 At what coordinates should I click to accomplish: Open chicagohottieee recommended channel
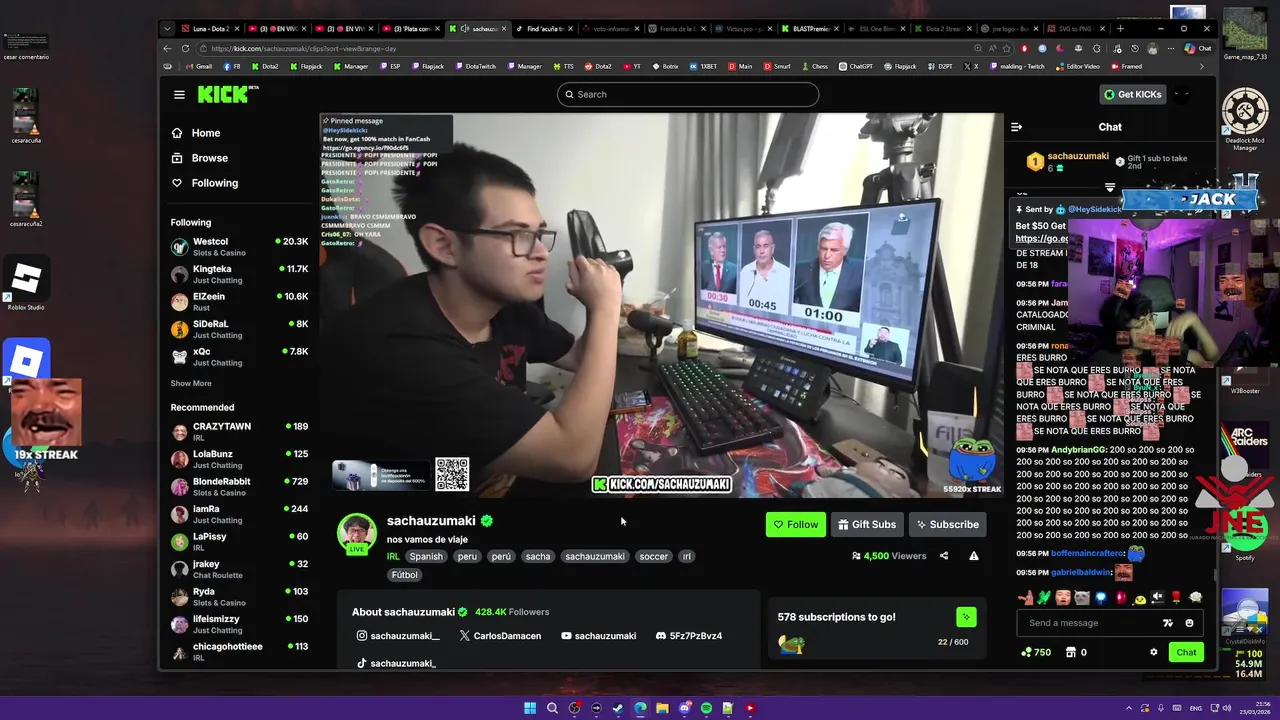pyautogui.click(x=239, y=651)
